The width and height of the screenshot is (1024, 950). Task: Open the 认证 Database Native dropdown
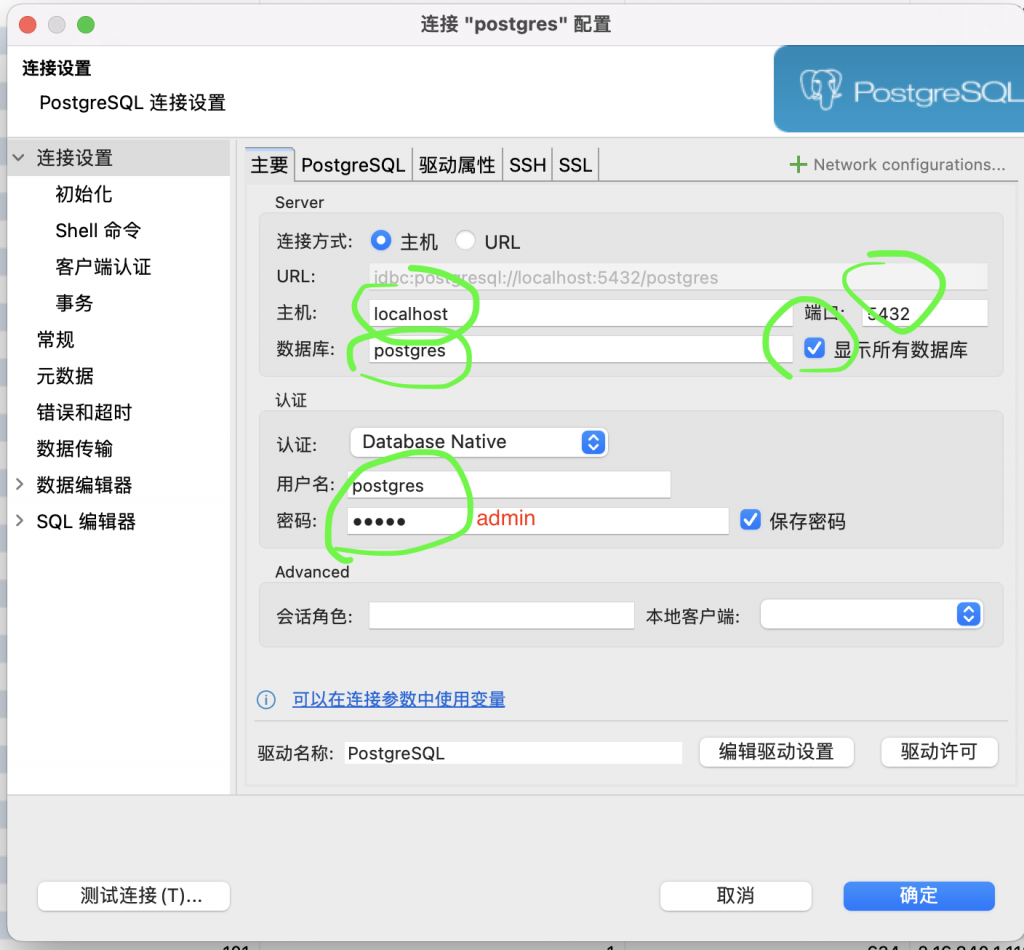tap(479, 442)
